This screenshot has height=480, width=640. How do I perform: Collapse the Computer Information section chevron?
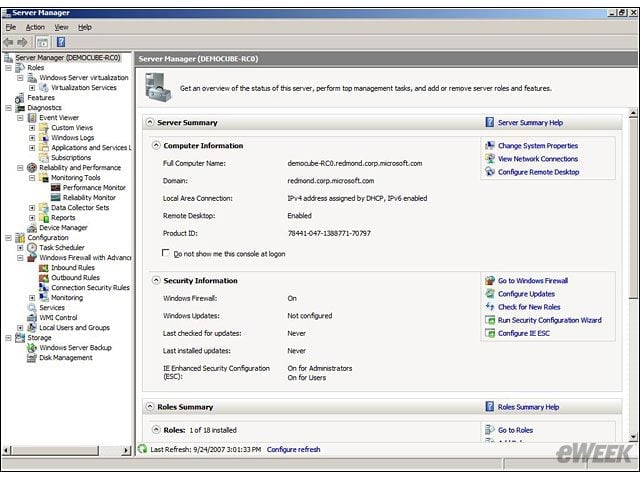(156, 145)
